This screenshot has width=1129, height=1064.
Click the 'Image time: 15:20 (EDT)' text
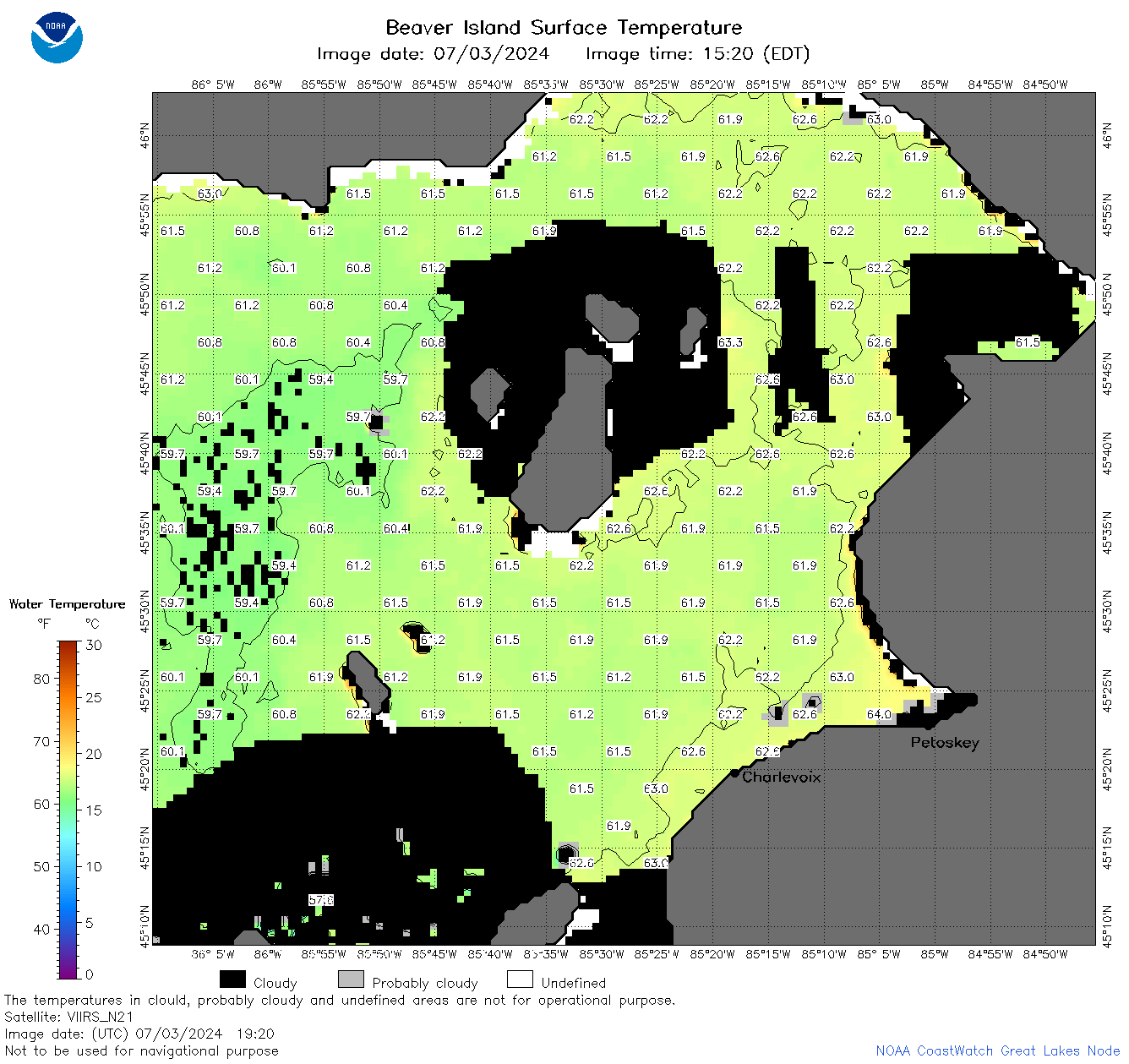click(697, 54)
